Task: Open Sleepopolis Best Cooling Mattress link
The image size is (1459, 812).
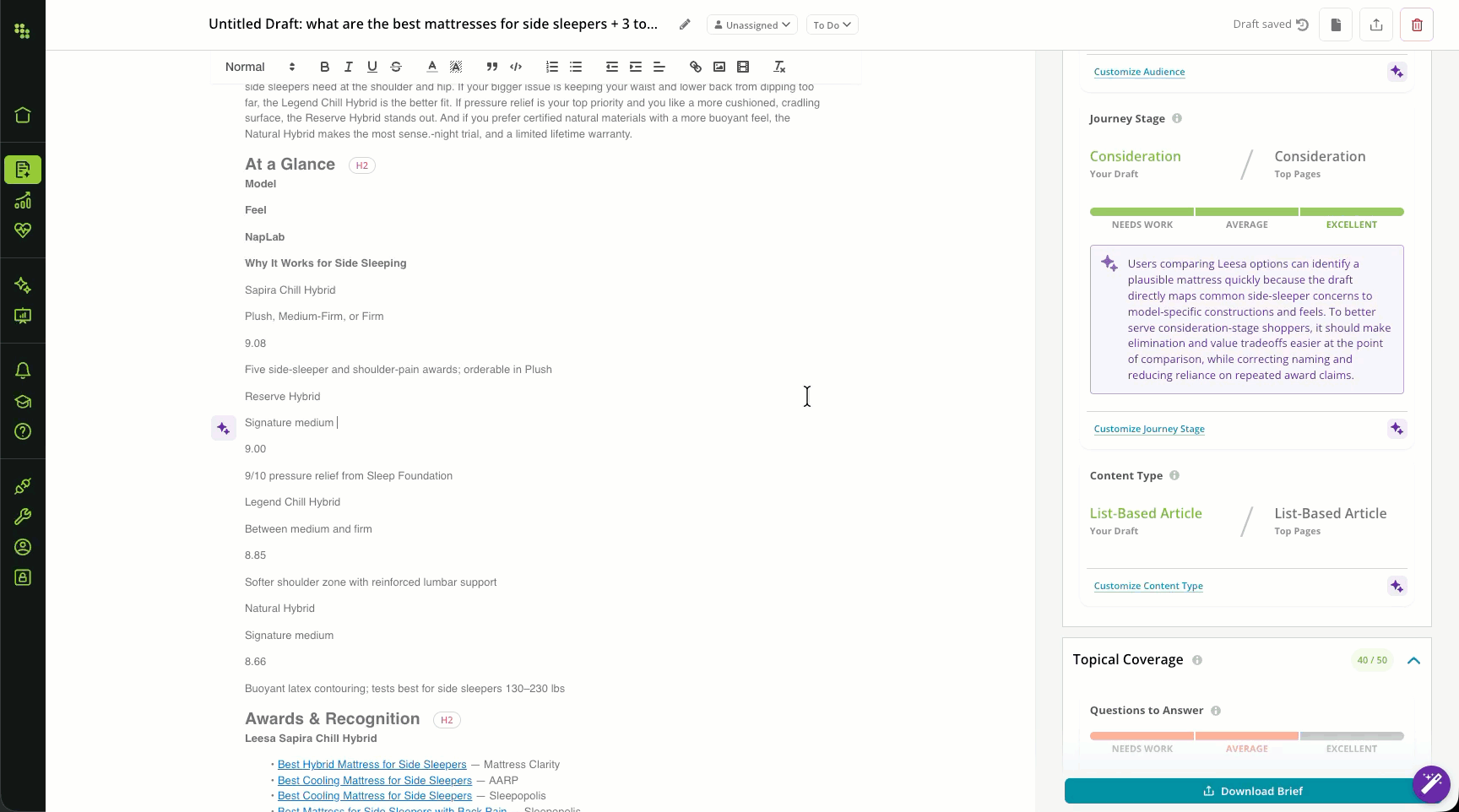Action: 375,796
